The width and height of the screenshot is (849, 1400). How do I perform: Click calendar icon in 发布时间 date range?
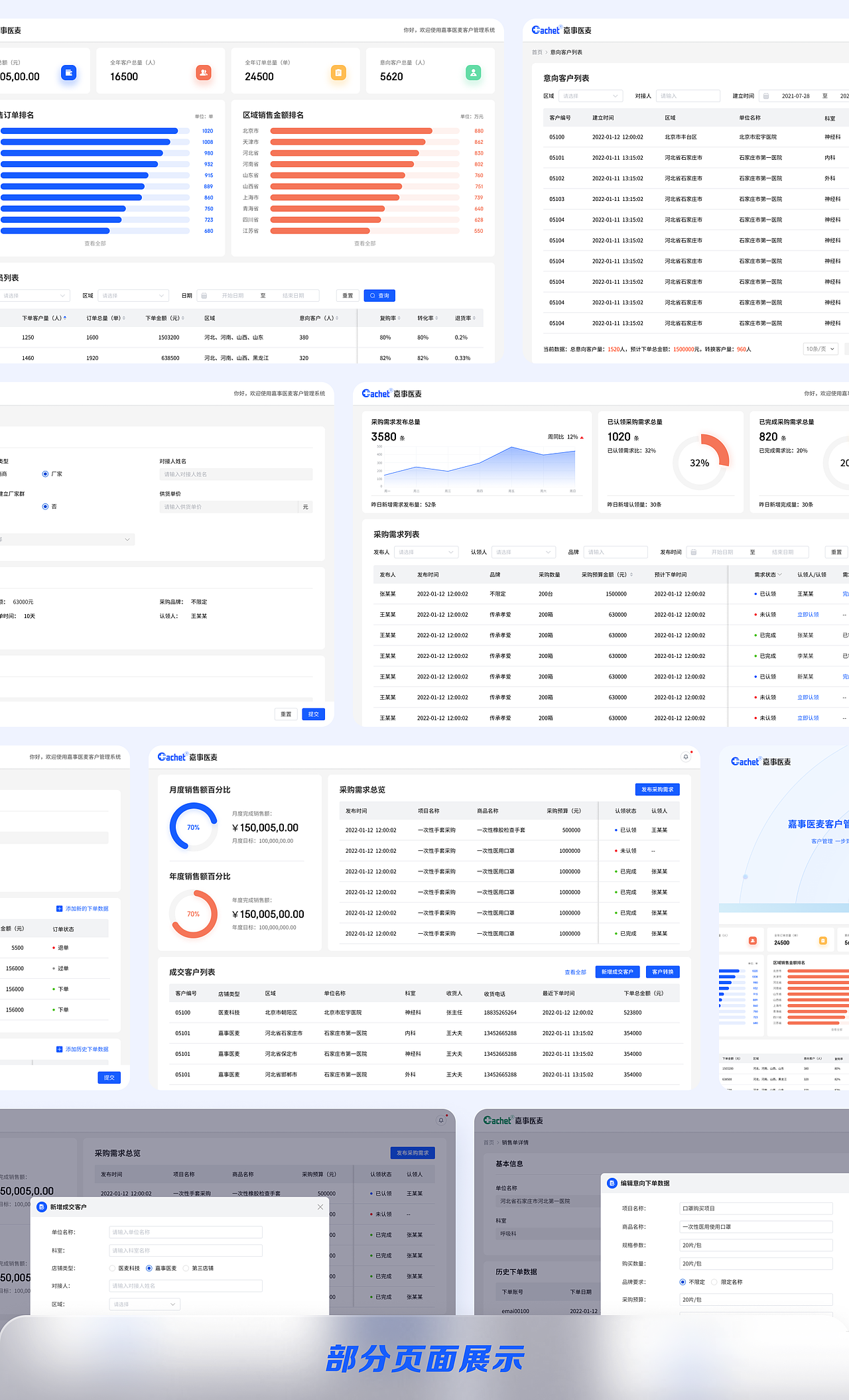click(693, 552)
